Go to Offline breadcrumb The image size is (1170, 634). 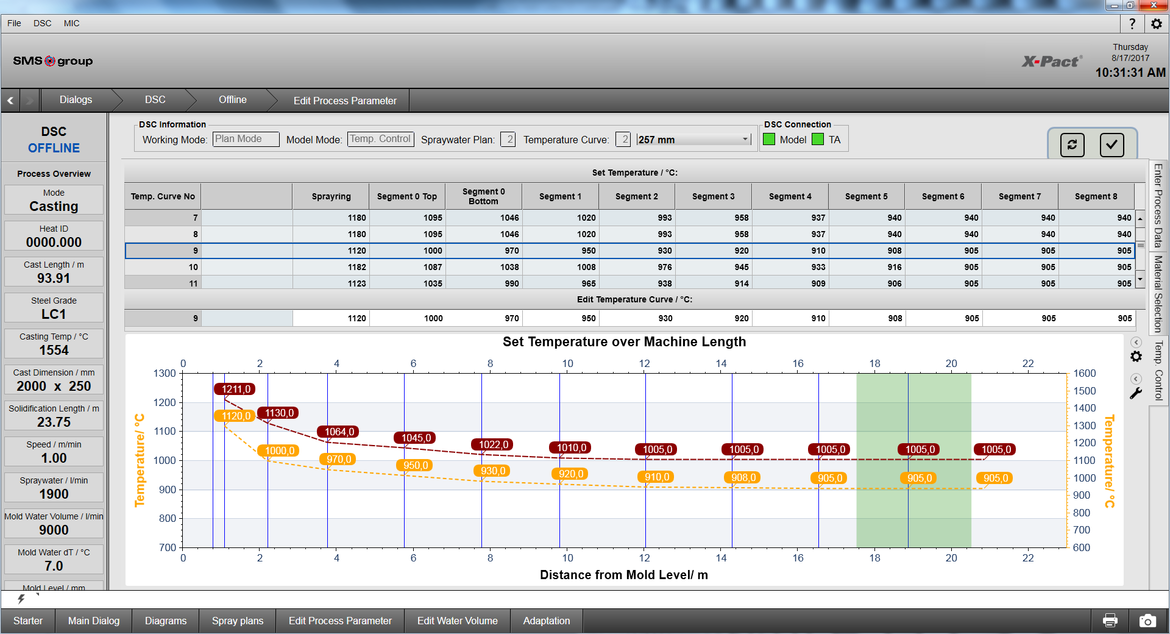click(233, 100)
